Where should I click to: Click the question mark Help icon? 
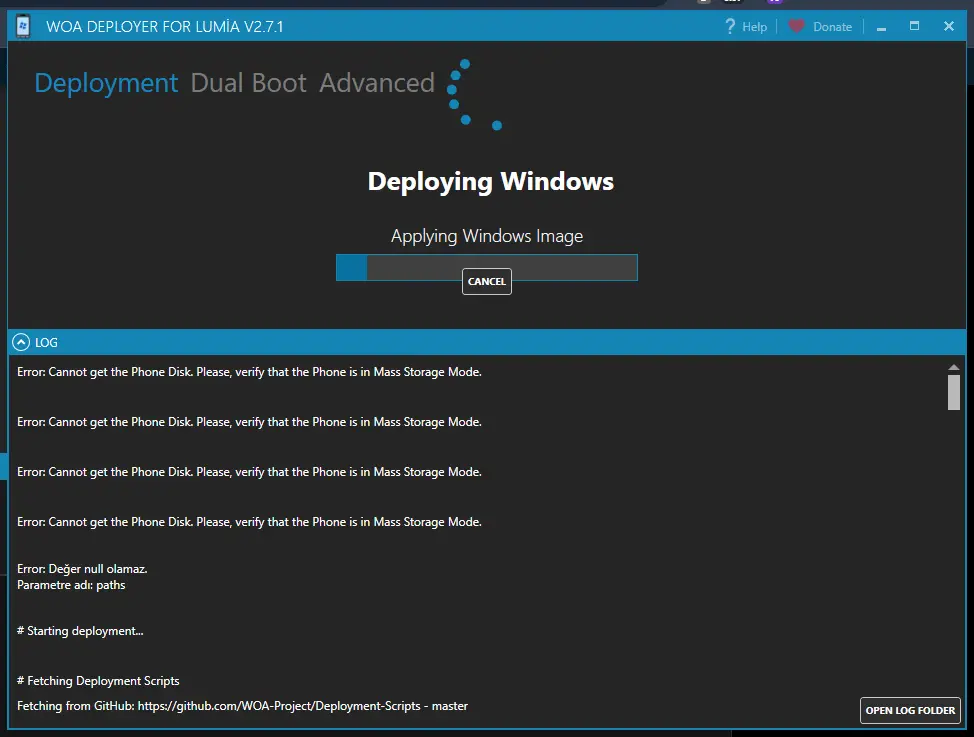point(730,26)
